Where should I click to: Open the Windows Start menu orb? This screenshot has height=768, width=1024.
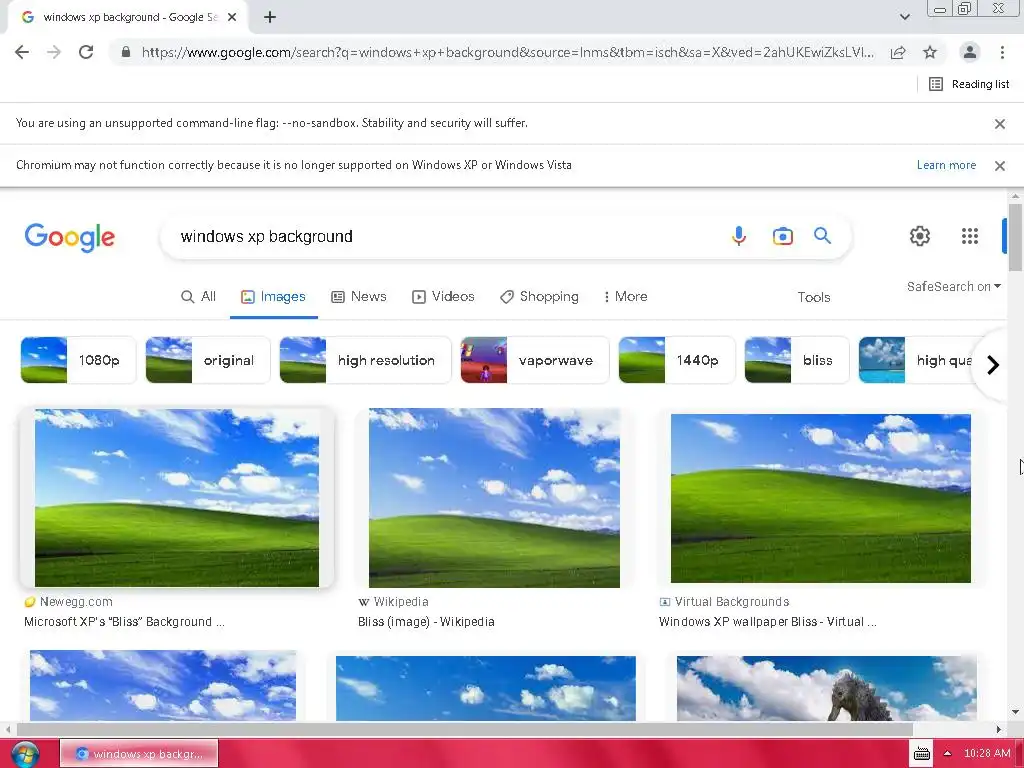pos(25,754)
